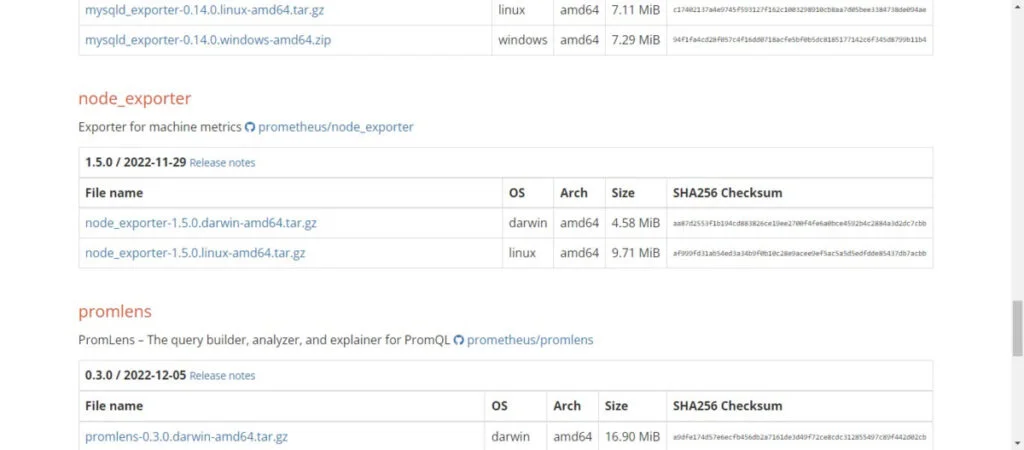Download mysqld_exporter-0.14.0.linux-amd64.tar.gz
The width and height of the screenshot is (1024, 450).
204,10
